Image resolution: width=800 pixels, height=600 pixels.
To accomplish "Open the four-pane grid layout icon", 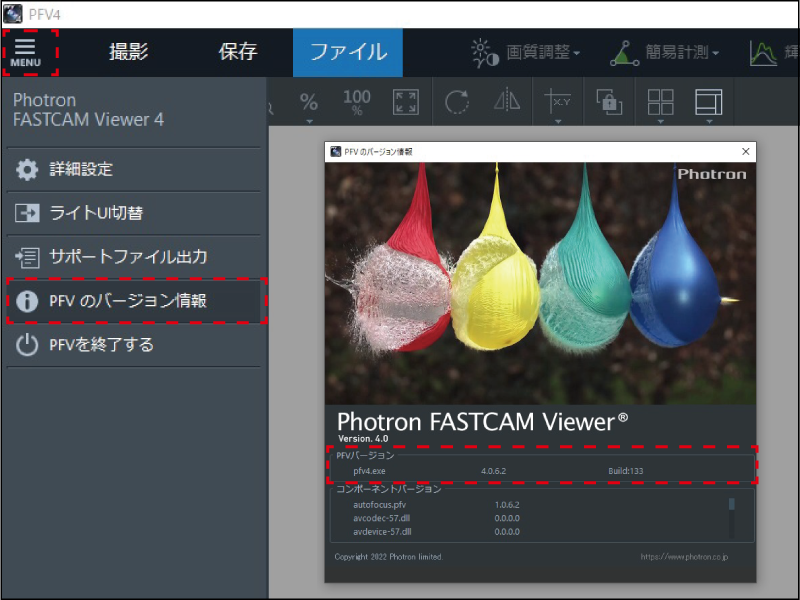I will (660, 102).
